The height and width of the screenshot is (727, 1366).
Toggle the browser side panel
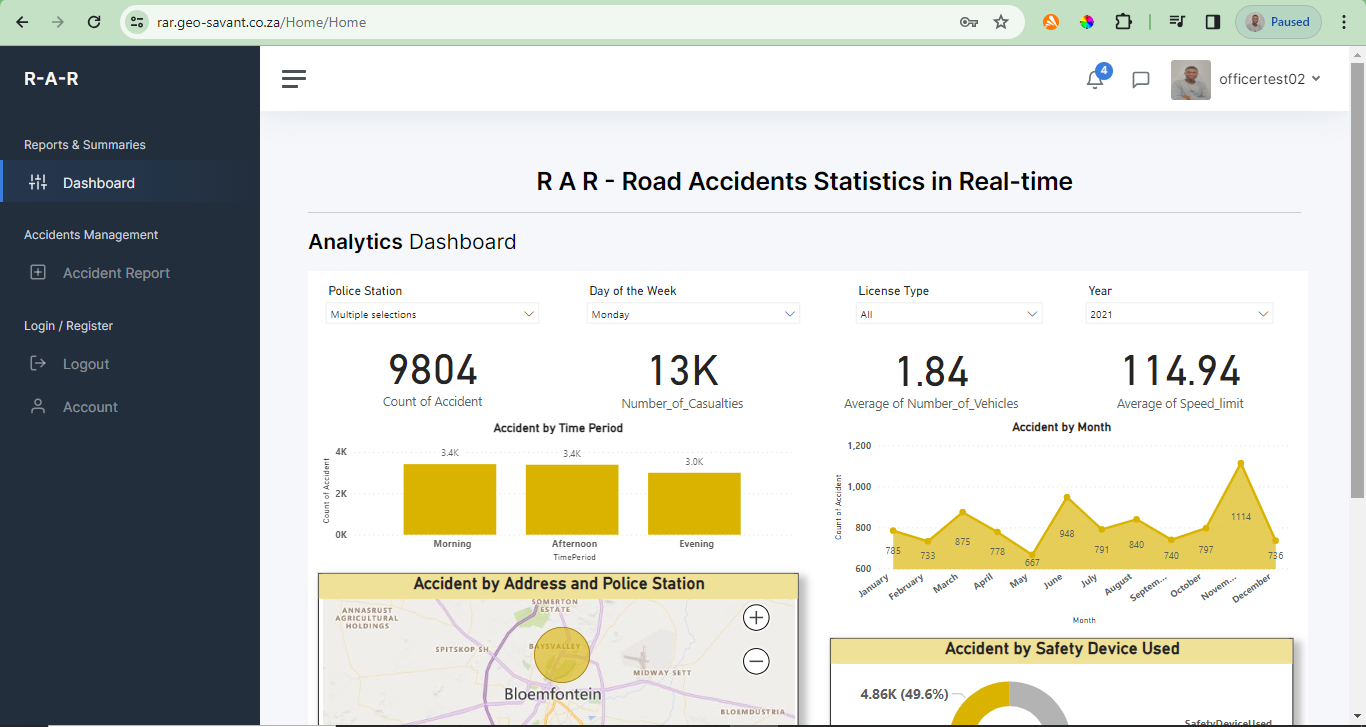(1213, 22)
